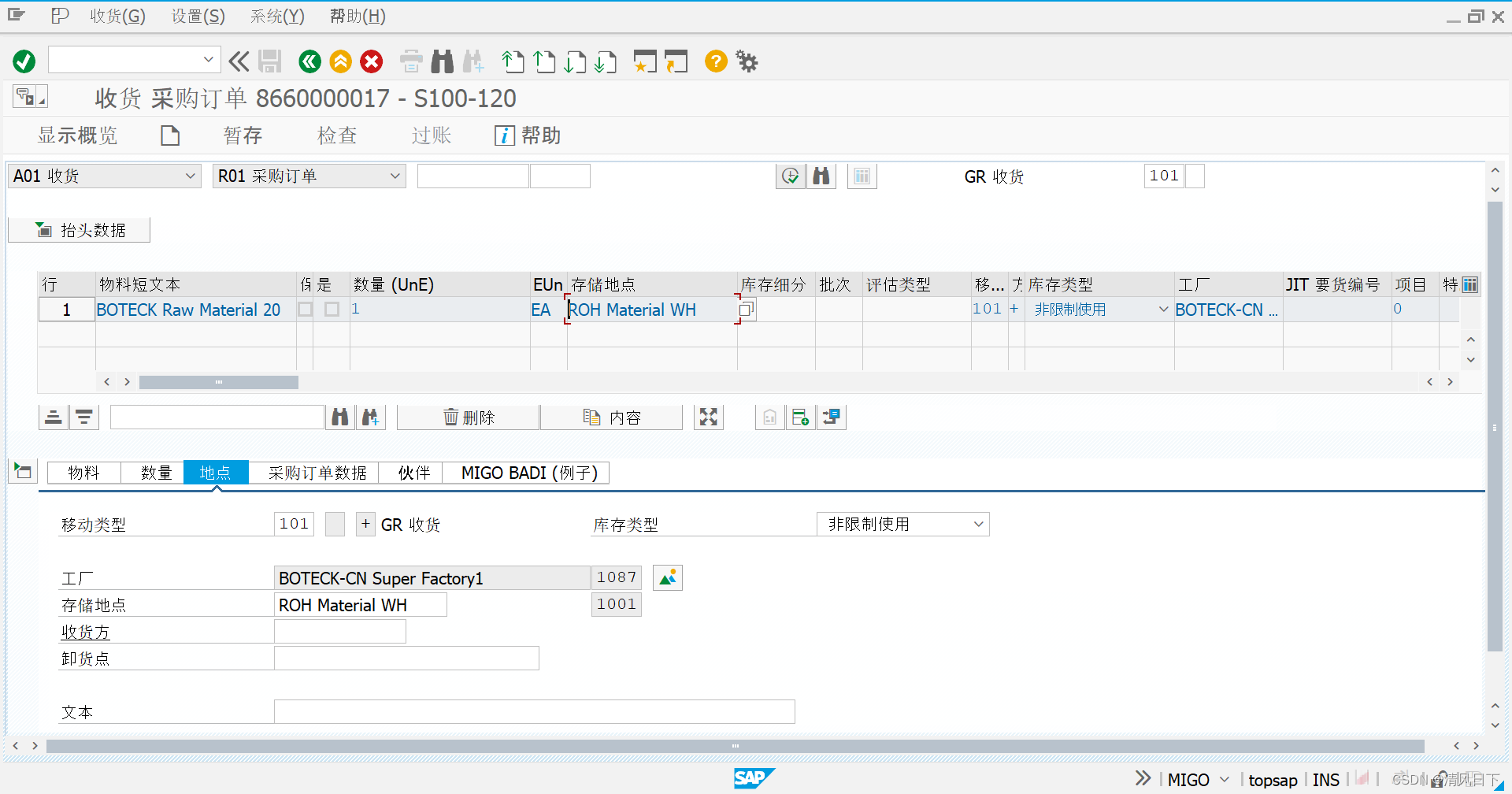Open the 系统(Y) menu
The width and height of the screenshot is (1512, 794).
click(277, 17)
